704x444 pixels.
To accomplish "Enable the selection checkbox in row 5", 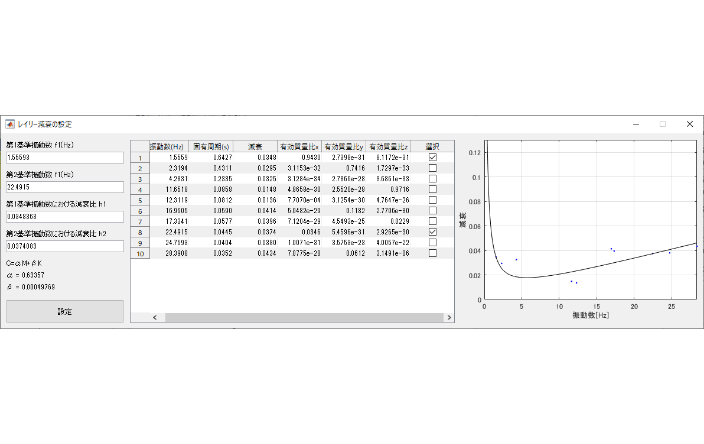I will click(432, 200).
